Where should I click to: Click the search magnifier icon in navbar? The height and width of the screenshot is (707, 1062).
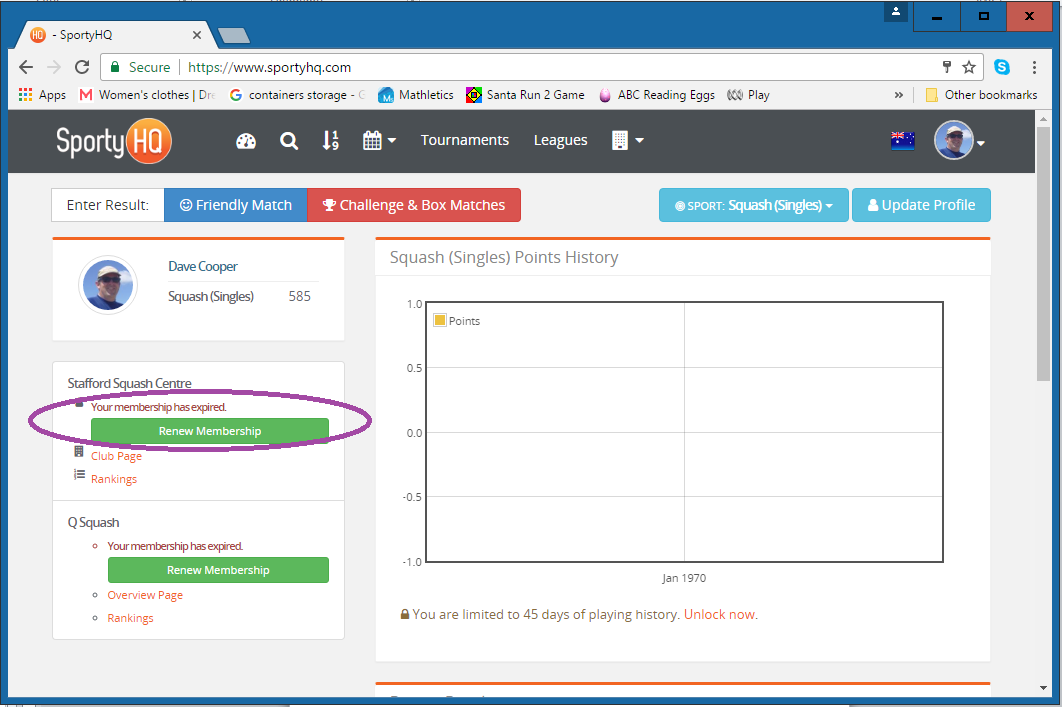point(289,141)
